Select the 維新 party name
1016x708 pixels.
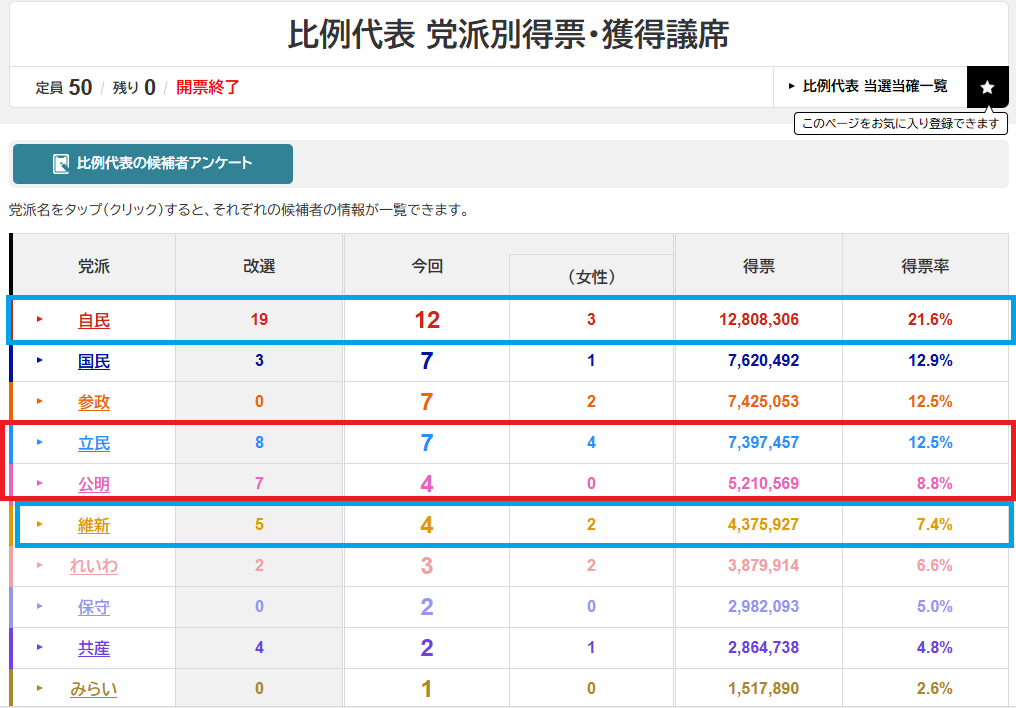pos(94,525)
